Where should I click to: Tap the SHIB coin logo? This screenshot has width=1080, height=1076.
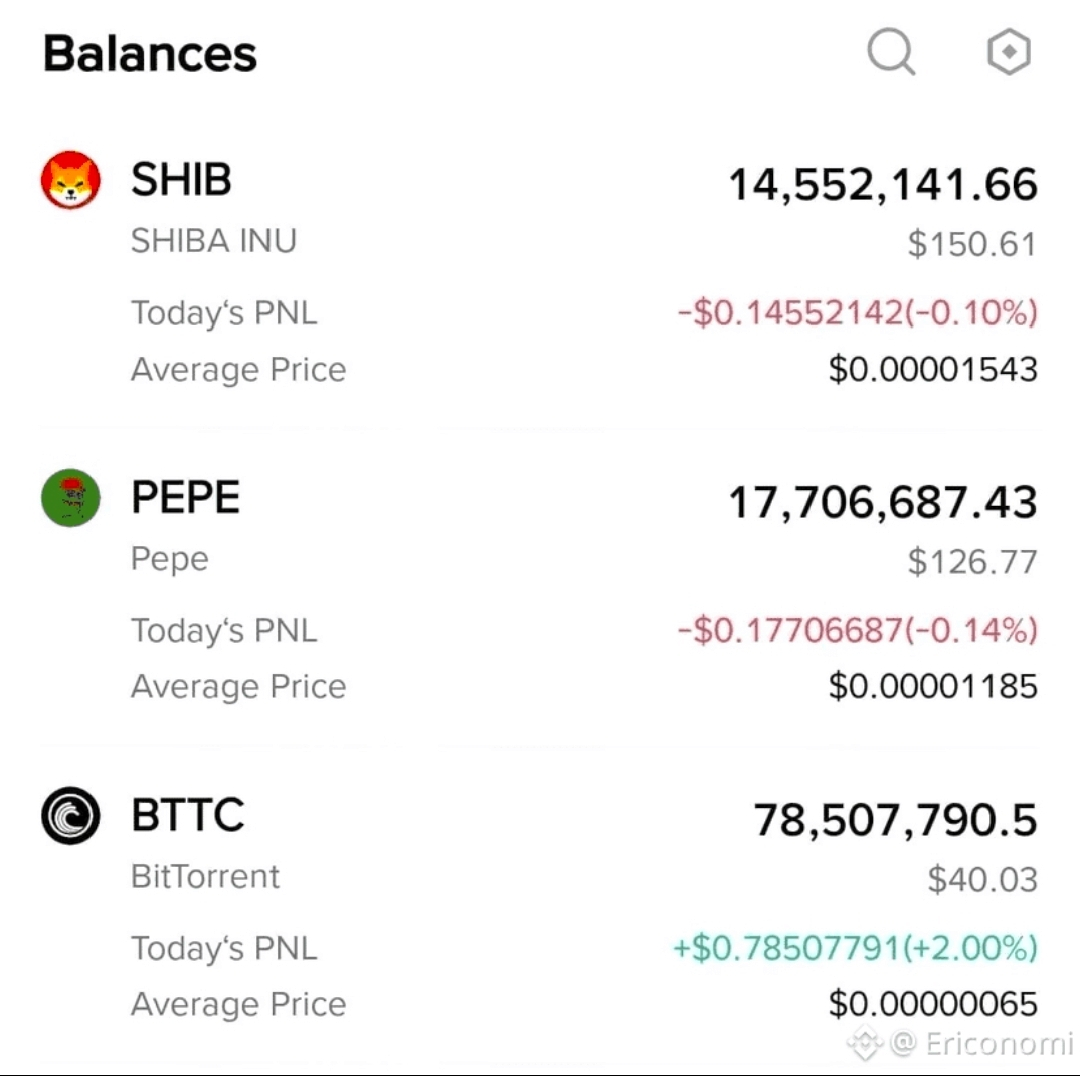70,180
